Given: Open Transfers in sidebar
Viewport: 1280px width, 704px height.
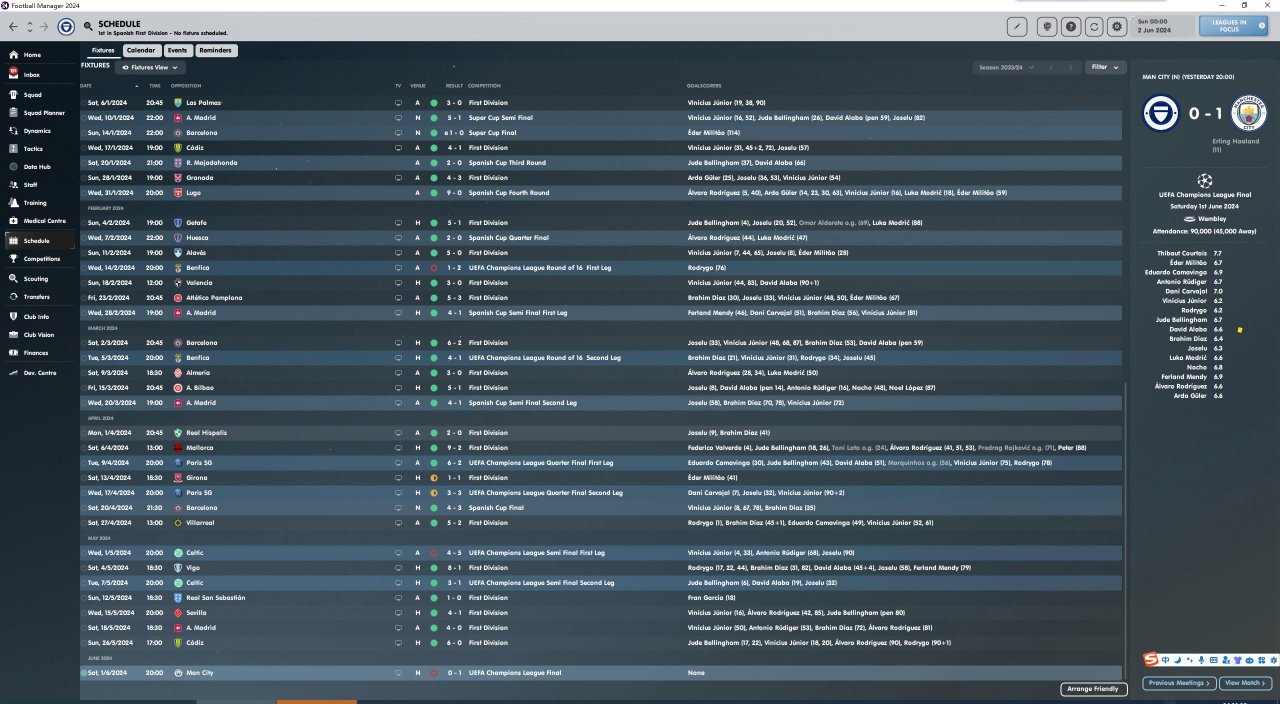Looking at the screenshot, I should click(37, 297).
